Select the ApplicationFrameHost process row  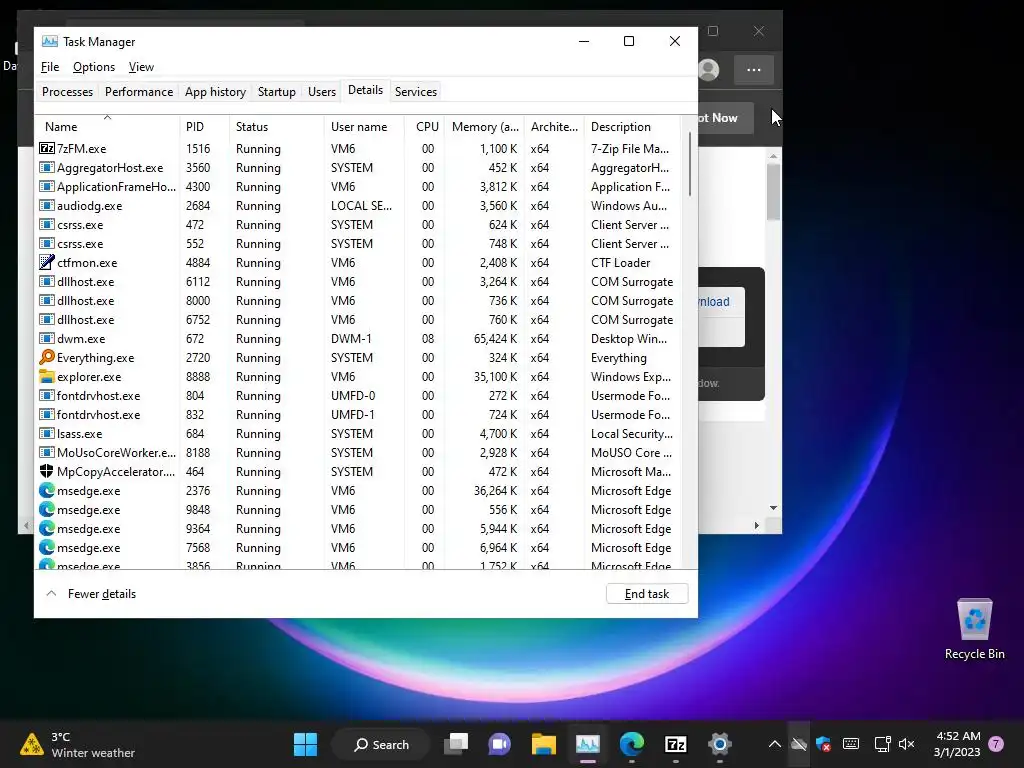pyautogui.click(x=358, y=186)
